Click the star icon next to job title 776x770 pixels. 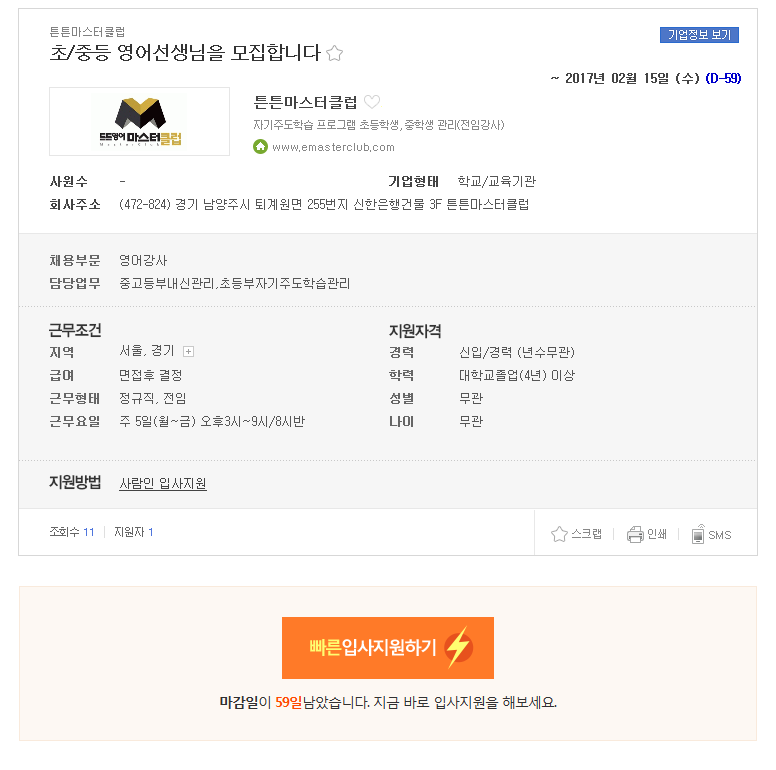tap(335, 53)
